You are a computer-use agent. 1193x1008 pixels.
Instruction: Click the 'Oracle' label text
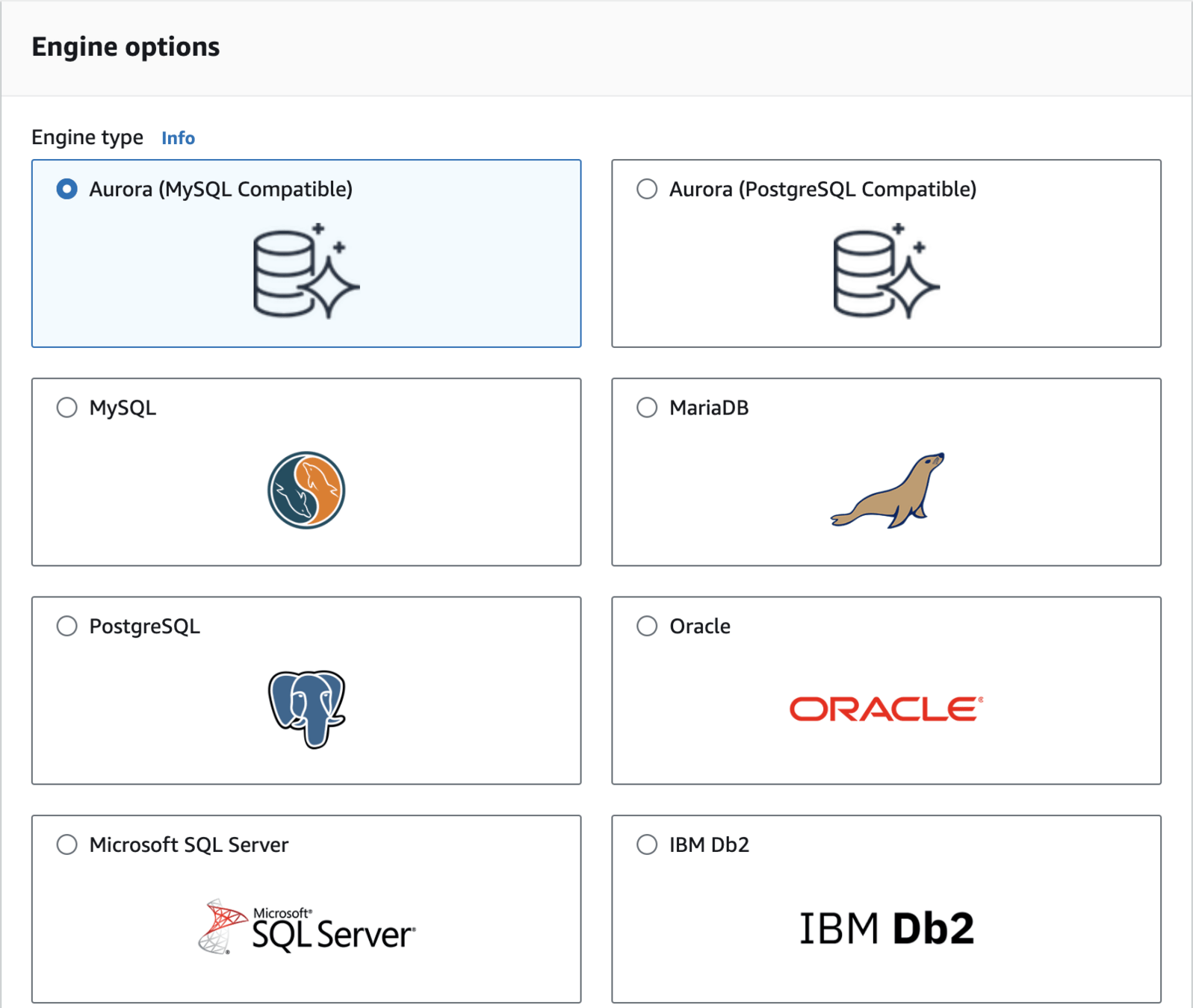(700, 626)
